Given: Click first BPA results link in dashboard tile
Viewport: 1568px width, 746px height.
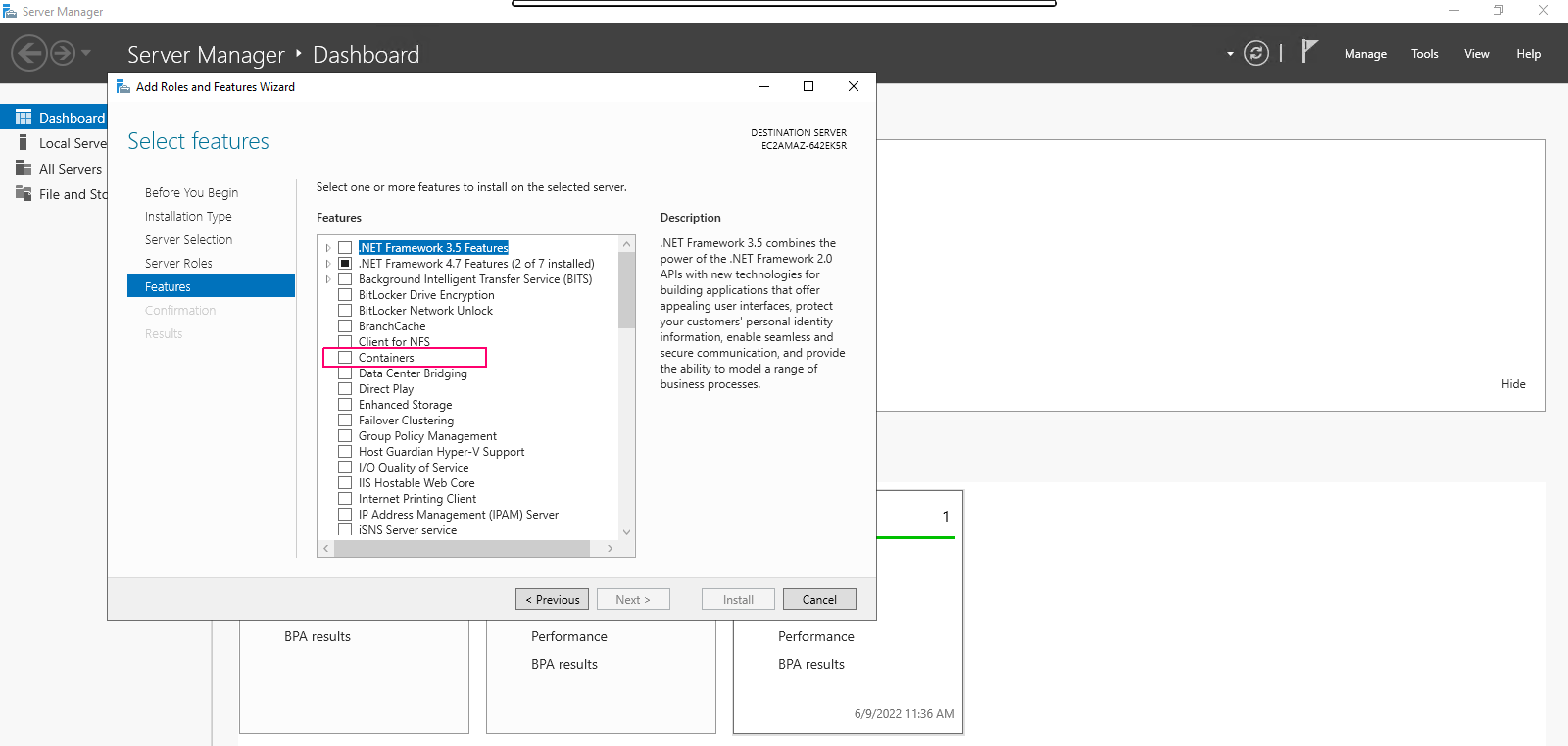Looking at the screenshot, I should pyautogui.click(x=318, y=636).
